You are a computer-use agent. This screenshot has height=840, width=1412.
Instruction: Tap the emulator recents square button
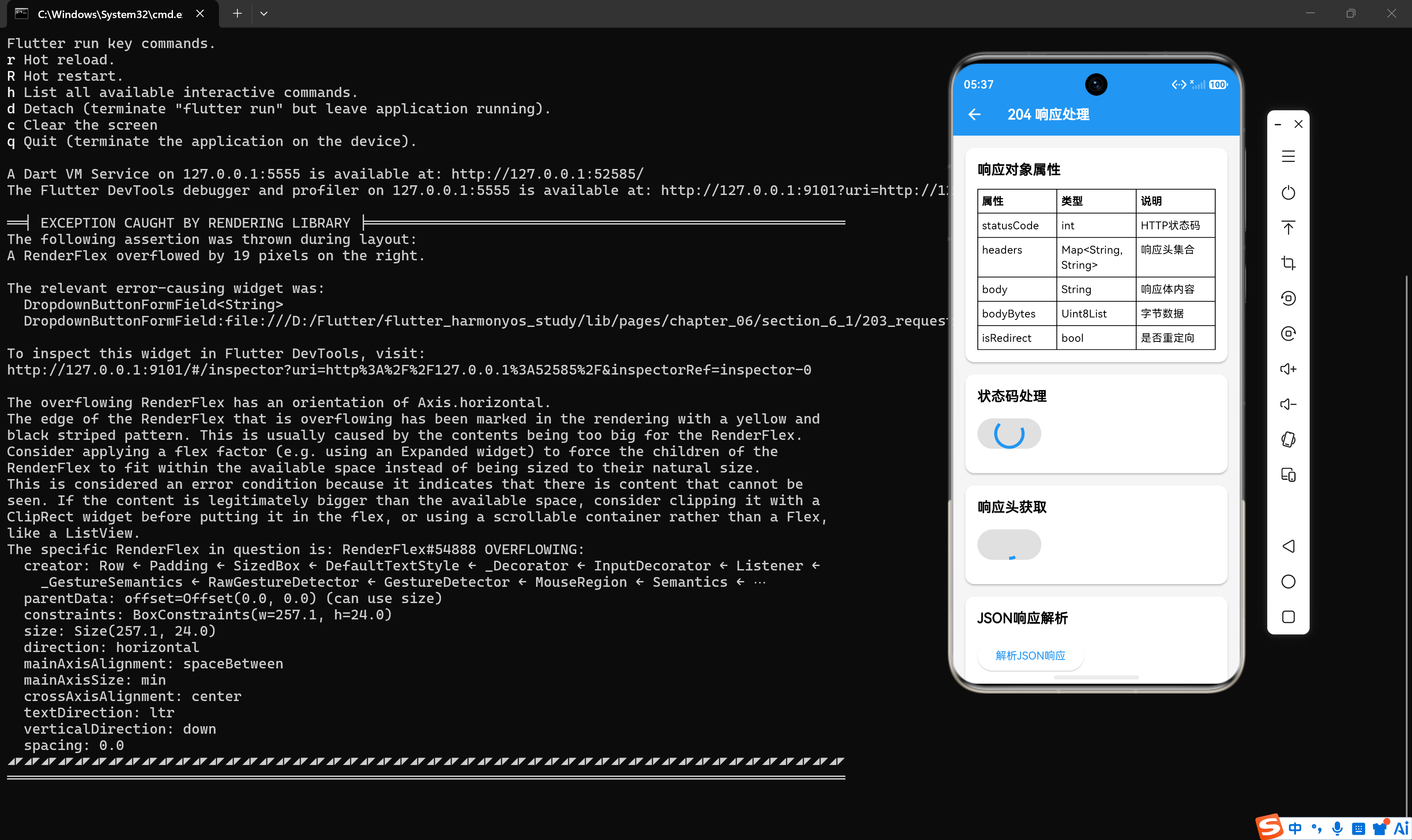click(1288, 617)
